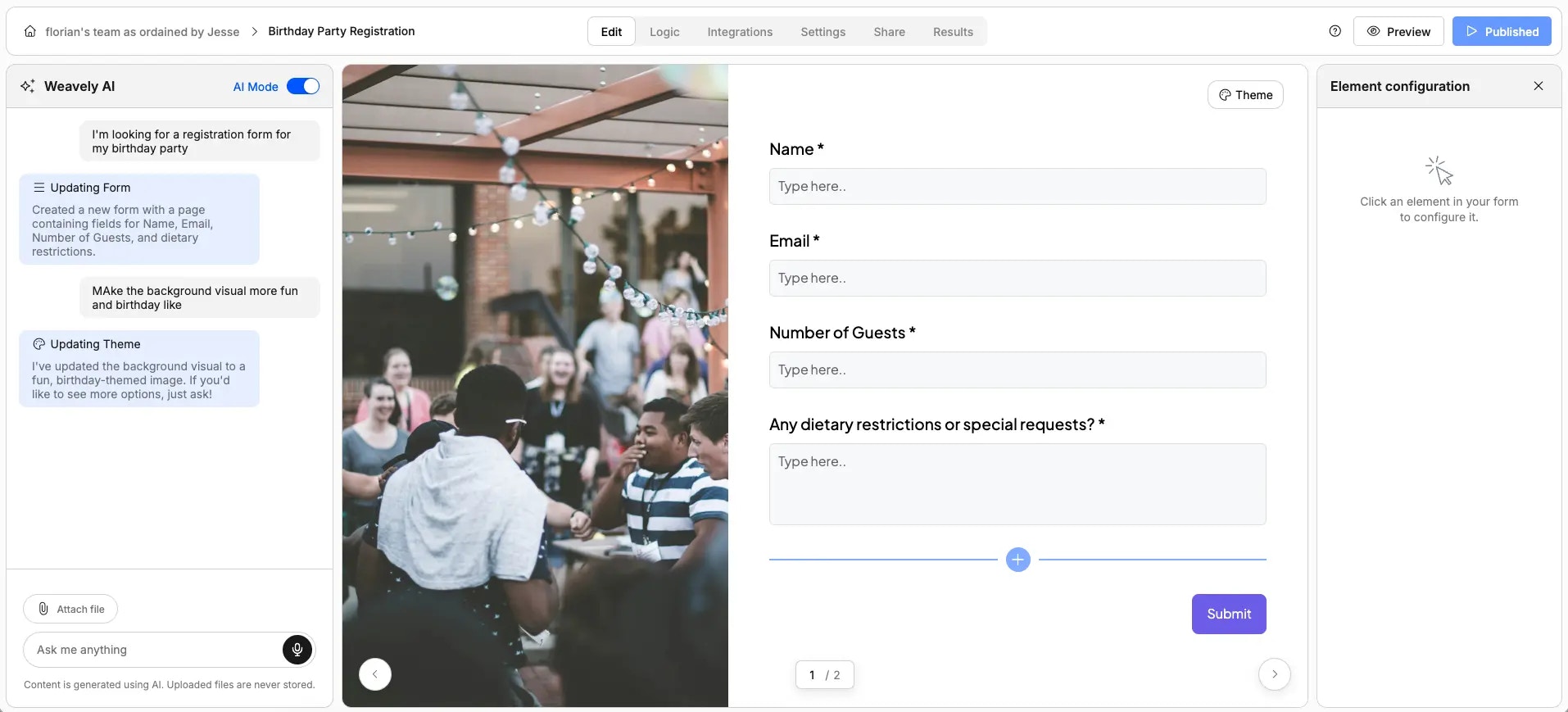Click the Published button
The height and width of the screenshot is (712, 1568).
(1502, 31)
